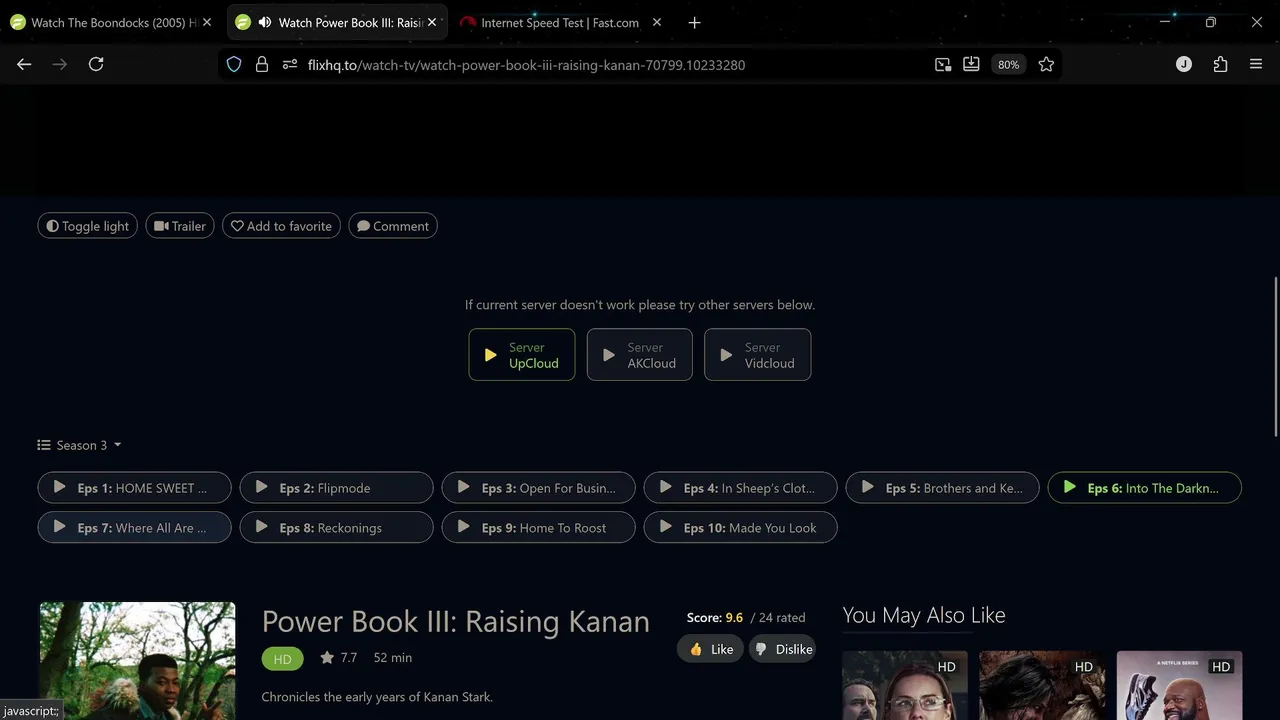Open the Netflix series recommendation thumbnail

pos(1179,685)
